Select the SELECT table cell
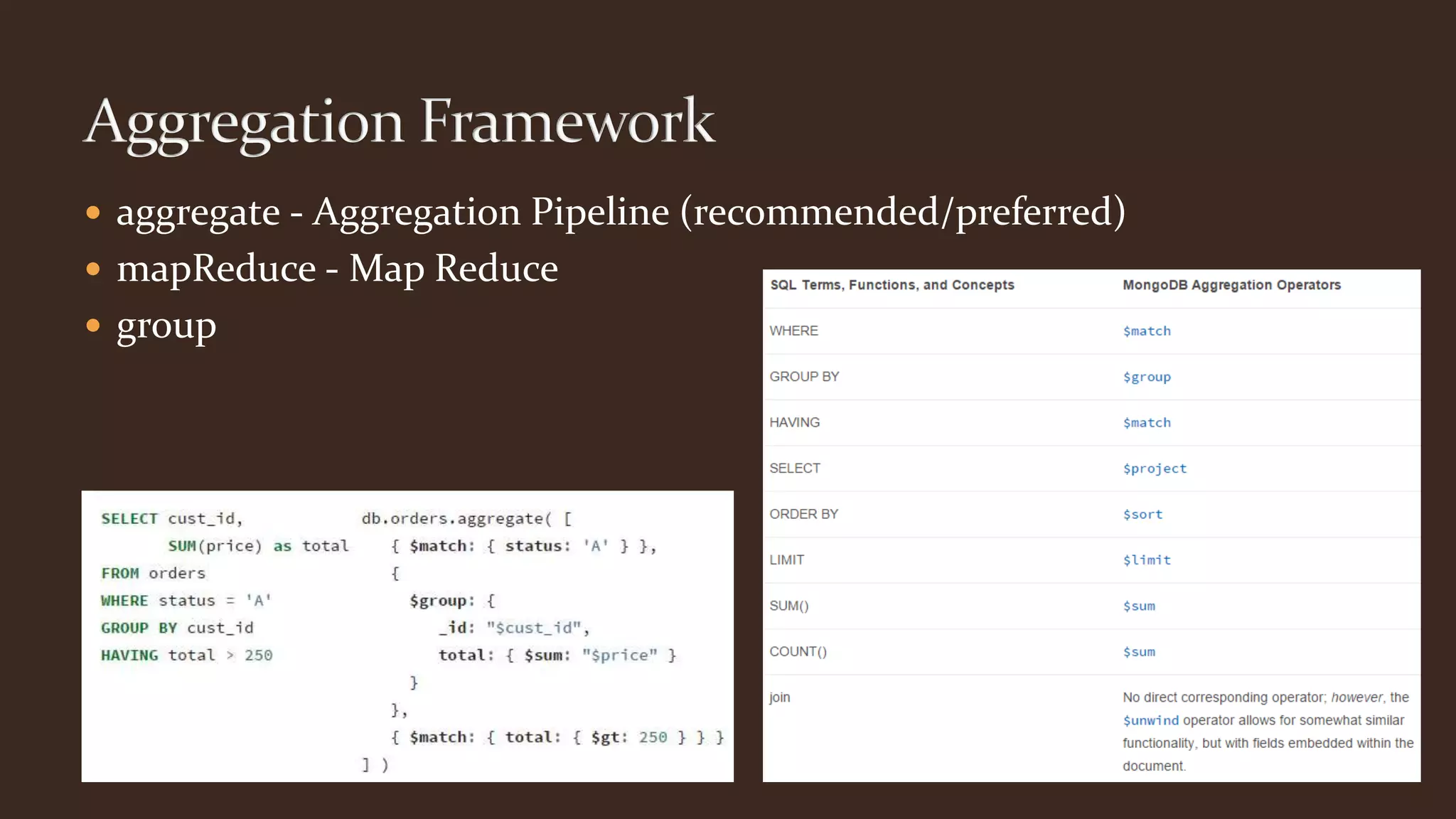Viewport: 1456px width, 819px height. pyautogui.click(x=795, y=469)
